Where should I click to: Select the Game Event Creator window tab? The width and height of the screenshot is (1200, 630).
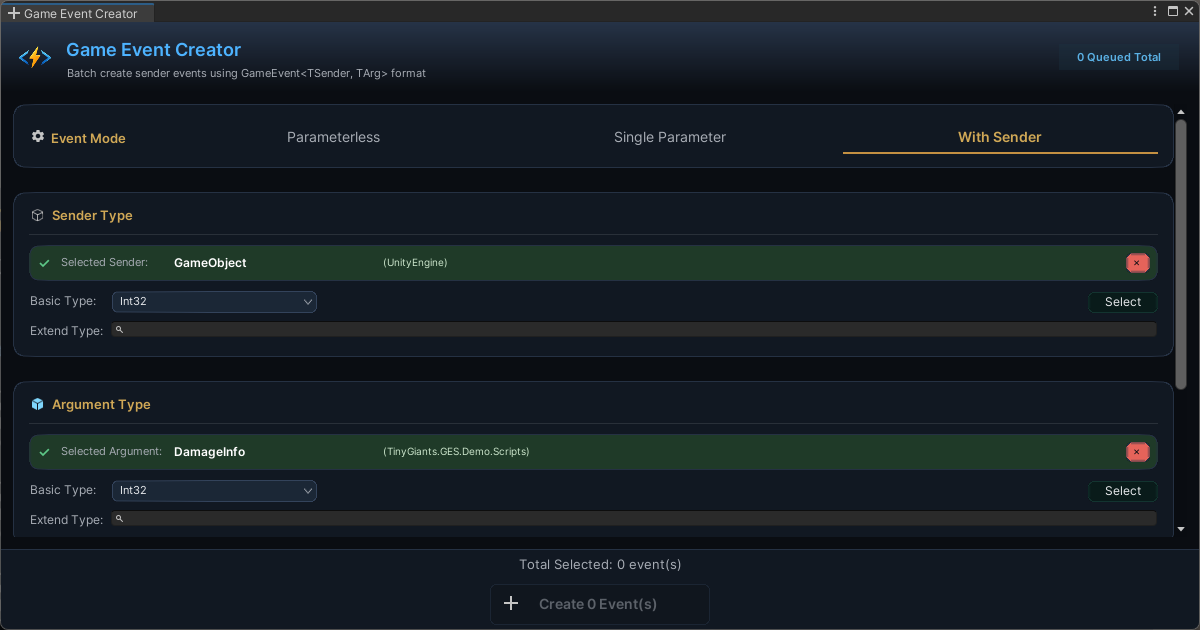point(78,13)
